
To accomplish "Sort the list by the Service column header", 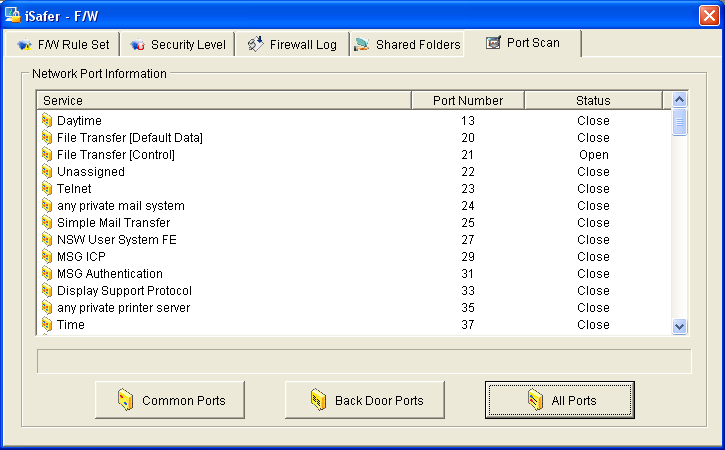I will click(223, 101).
